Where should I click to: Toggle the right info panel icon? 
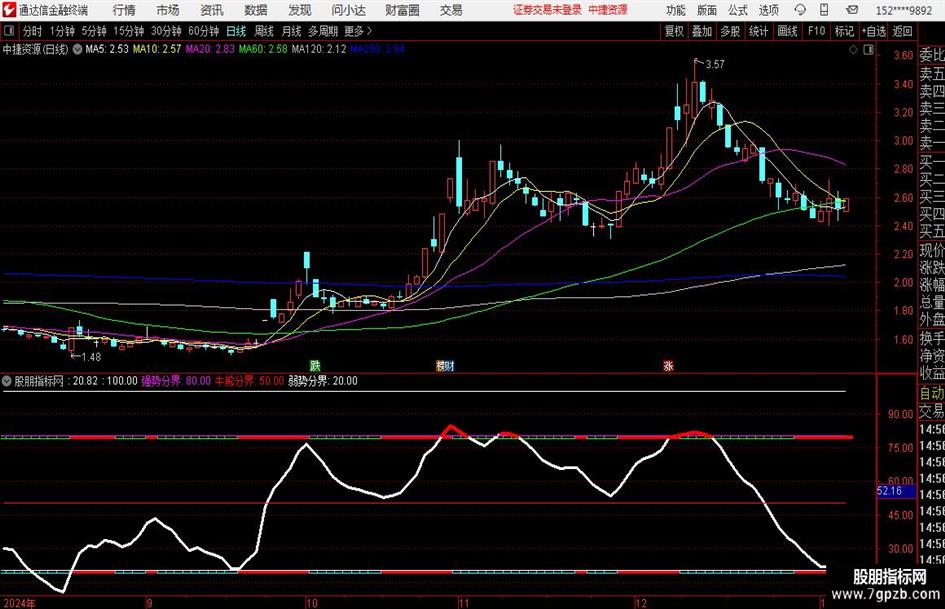pos(868,50)
